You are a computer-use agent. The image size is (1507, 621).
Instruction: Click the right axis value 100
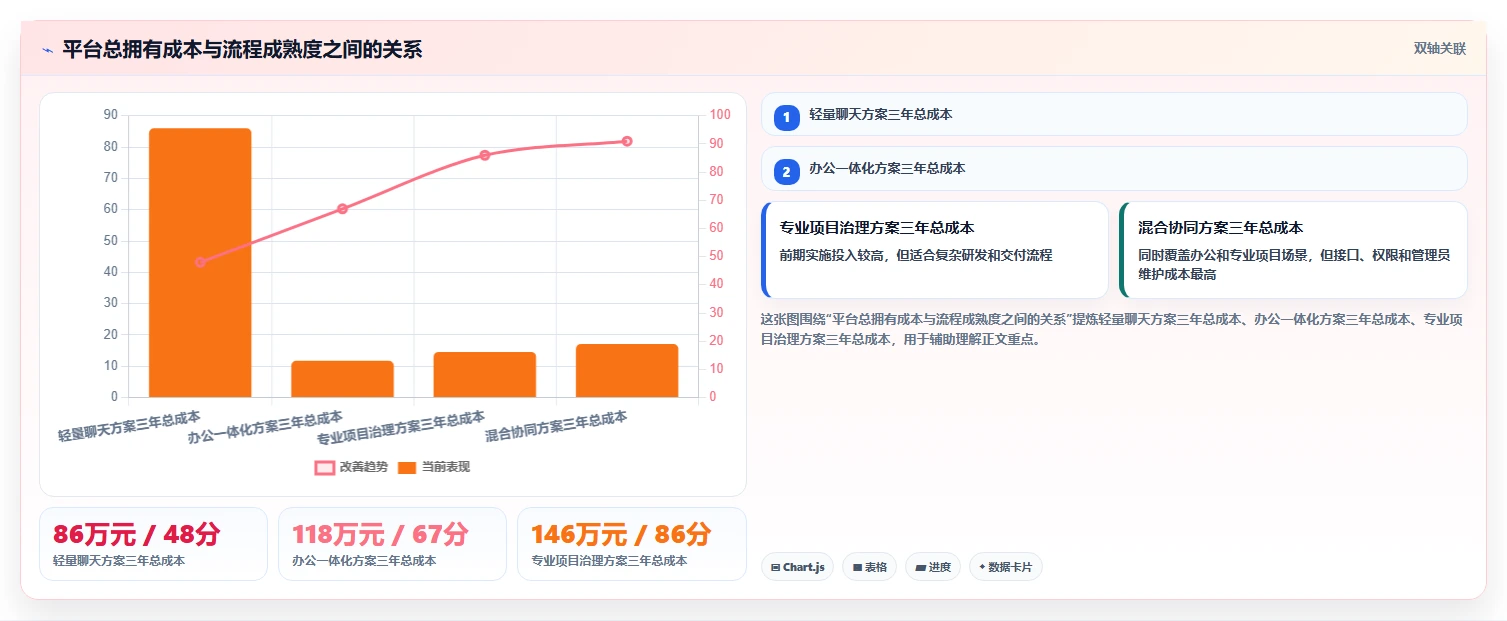tap(720, 115)
